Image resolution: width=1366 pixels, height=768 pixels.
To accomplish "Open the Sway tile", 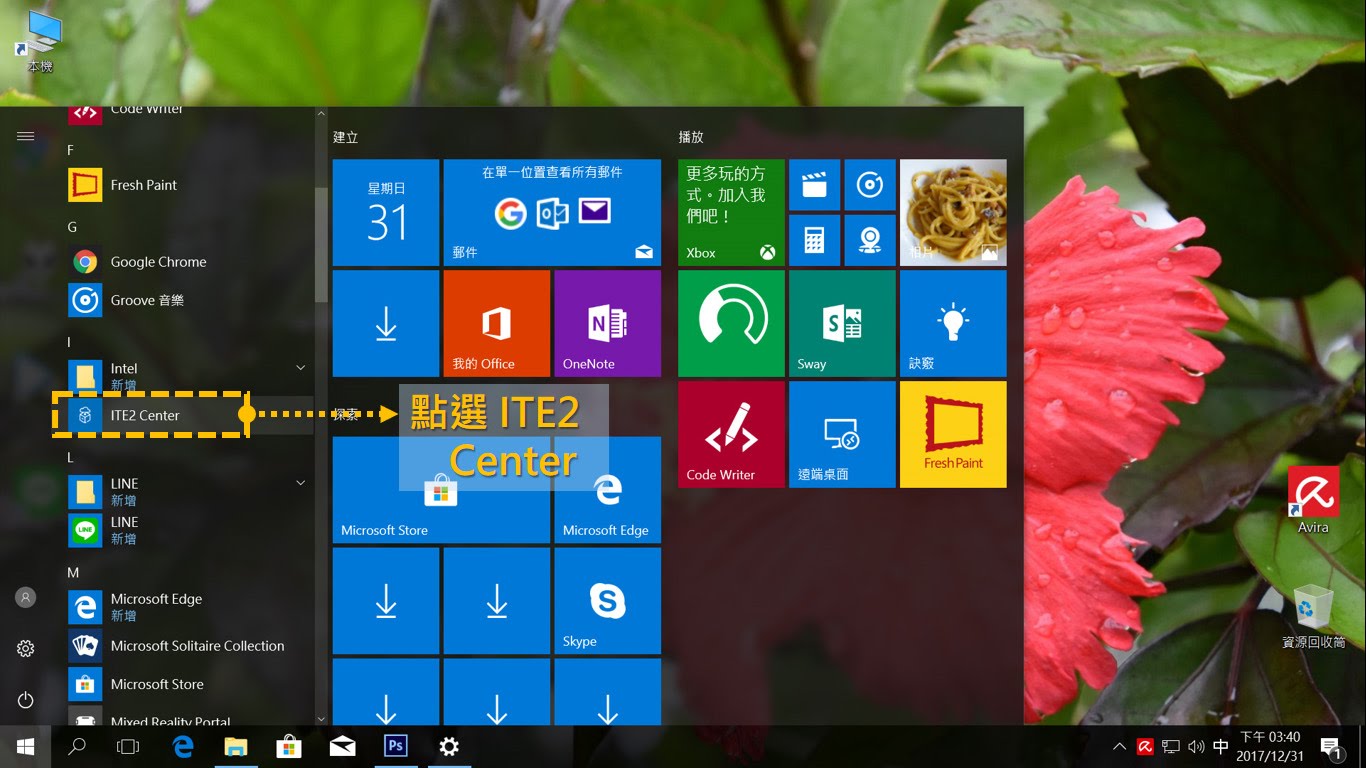I will tap(842, 323).
